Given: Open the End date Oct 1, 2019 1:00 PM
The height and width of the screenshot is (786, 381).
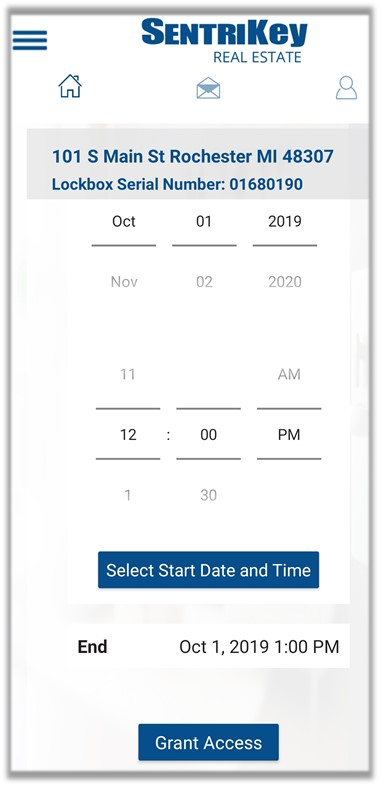Looking at the screenshot, I should [x=209, y=646].
